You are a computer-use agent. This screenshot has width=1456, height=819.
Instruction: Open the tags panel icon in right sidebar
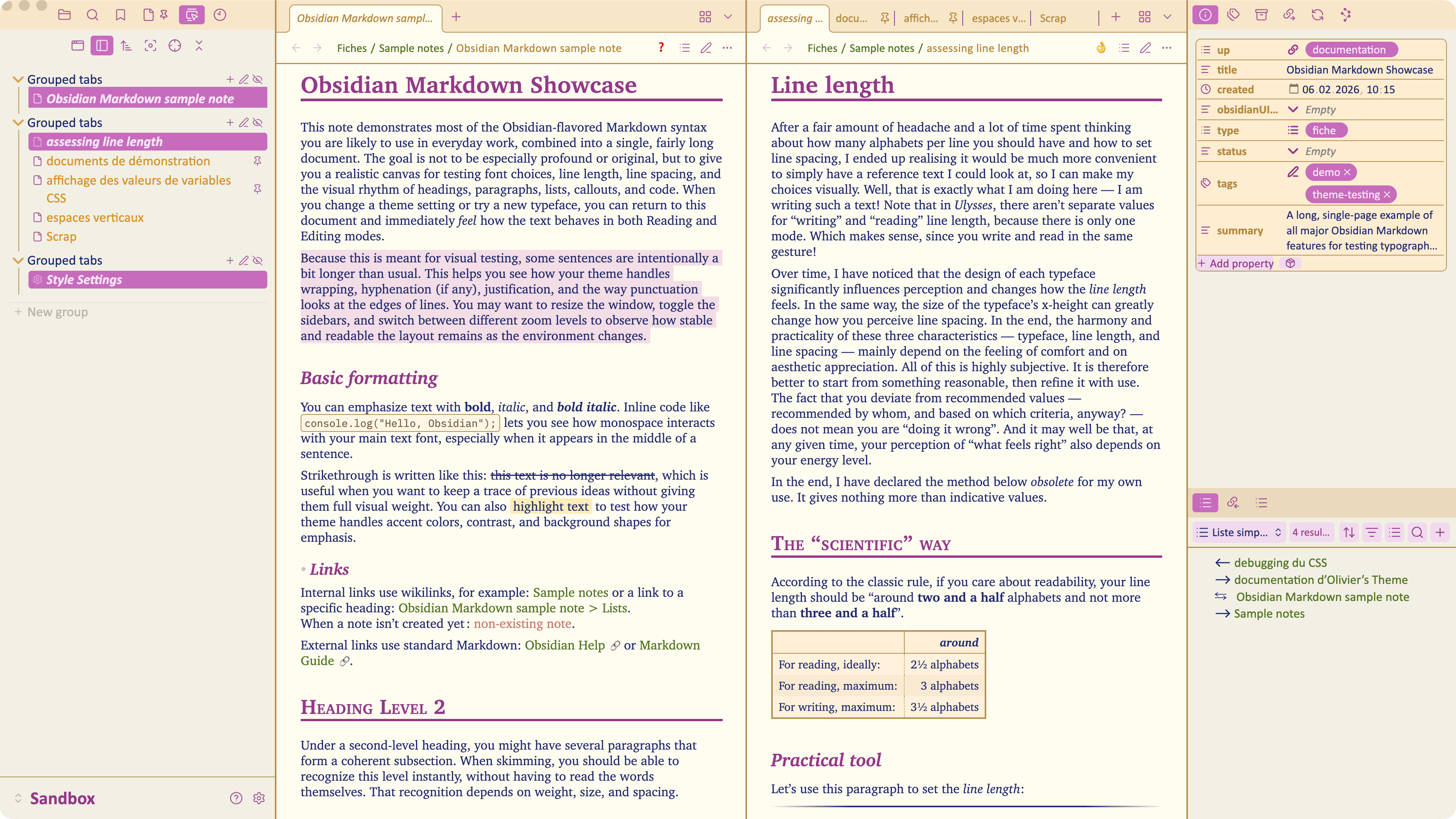[x=1233, y=15]
